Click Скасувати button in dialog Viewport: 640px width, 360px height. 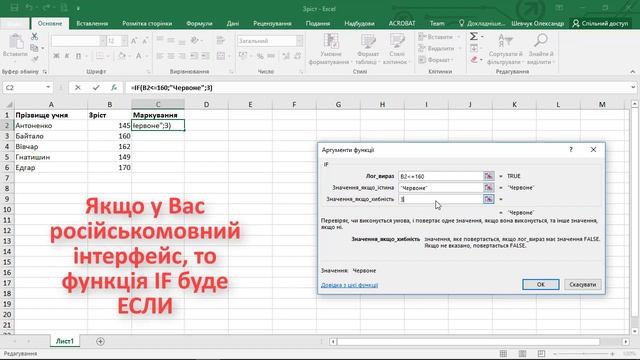[x=582, y=284]
